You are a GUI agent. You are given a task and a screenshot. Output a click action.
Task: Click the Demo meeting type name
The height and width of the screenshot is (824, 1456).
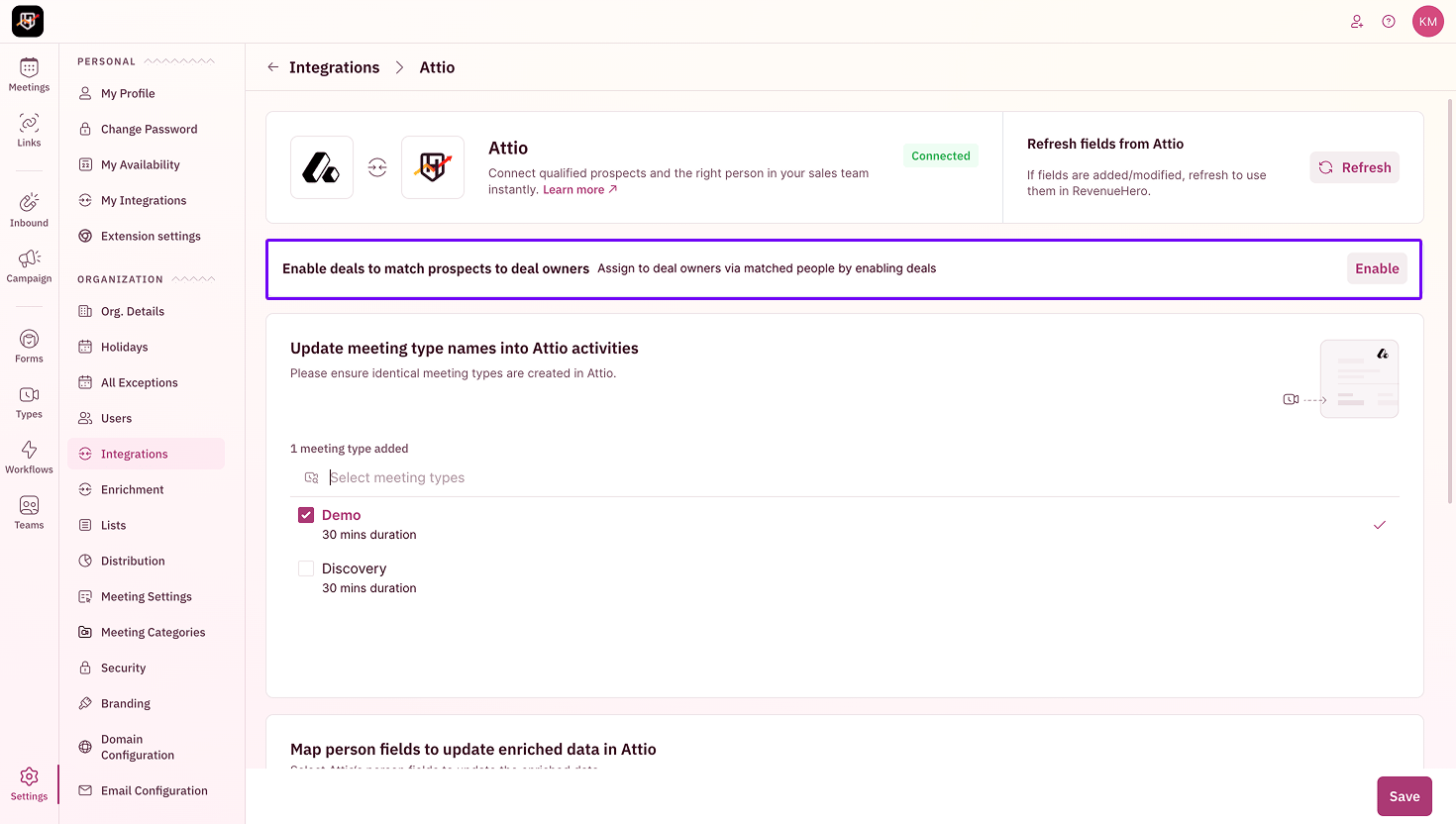[x=341, y=515]
